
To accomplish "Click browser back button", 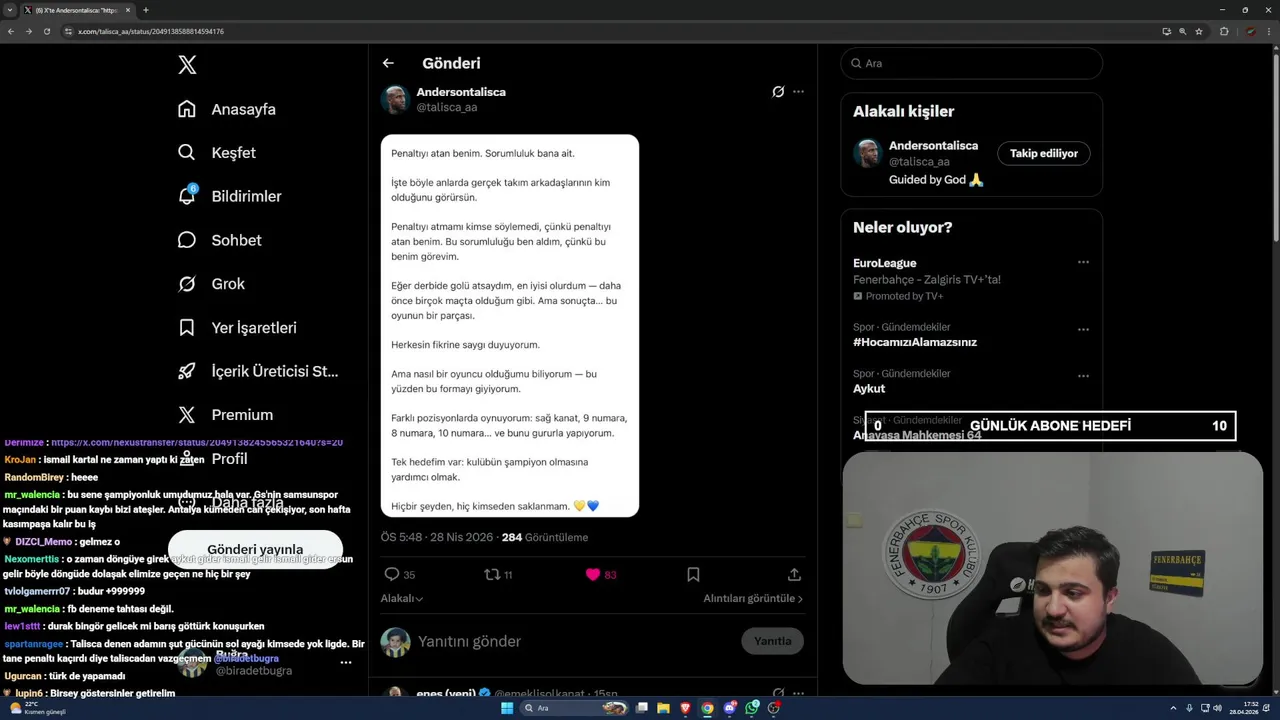I will (x=11, y=31).
